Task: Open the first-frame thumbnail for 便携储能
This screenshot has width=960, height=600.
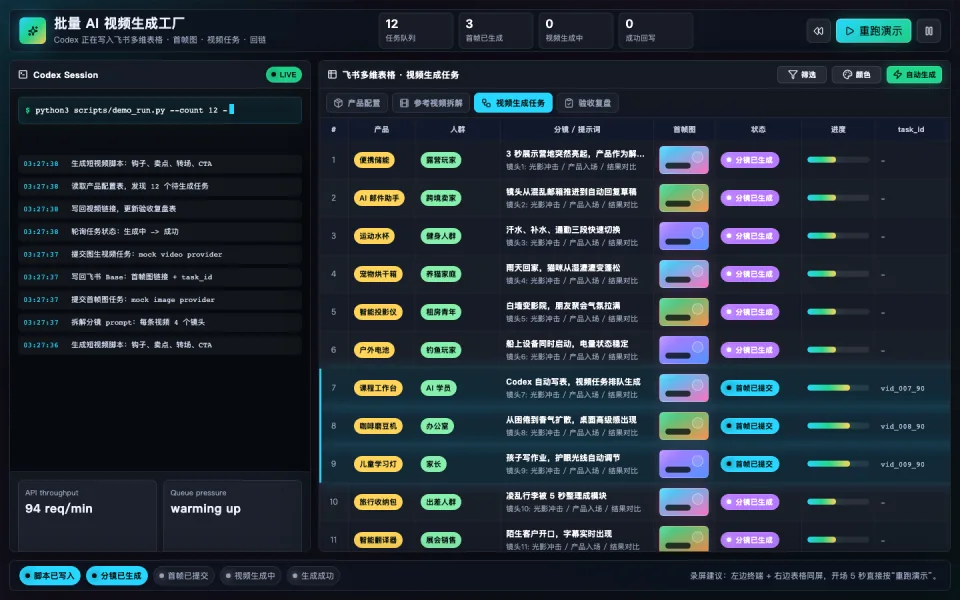Action: tap(684, 160)
